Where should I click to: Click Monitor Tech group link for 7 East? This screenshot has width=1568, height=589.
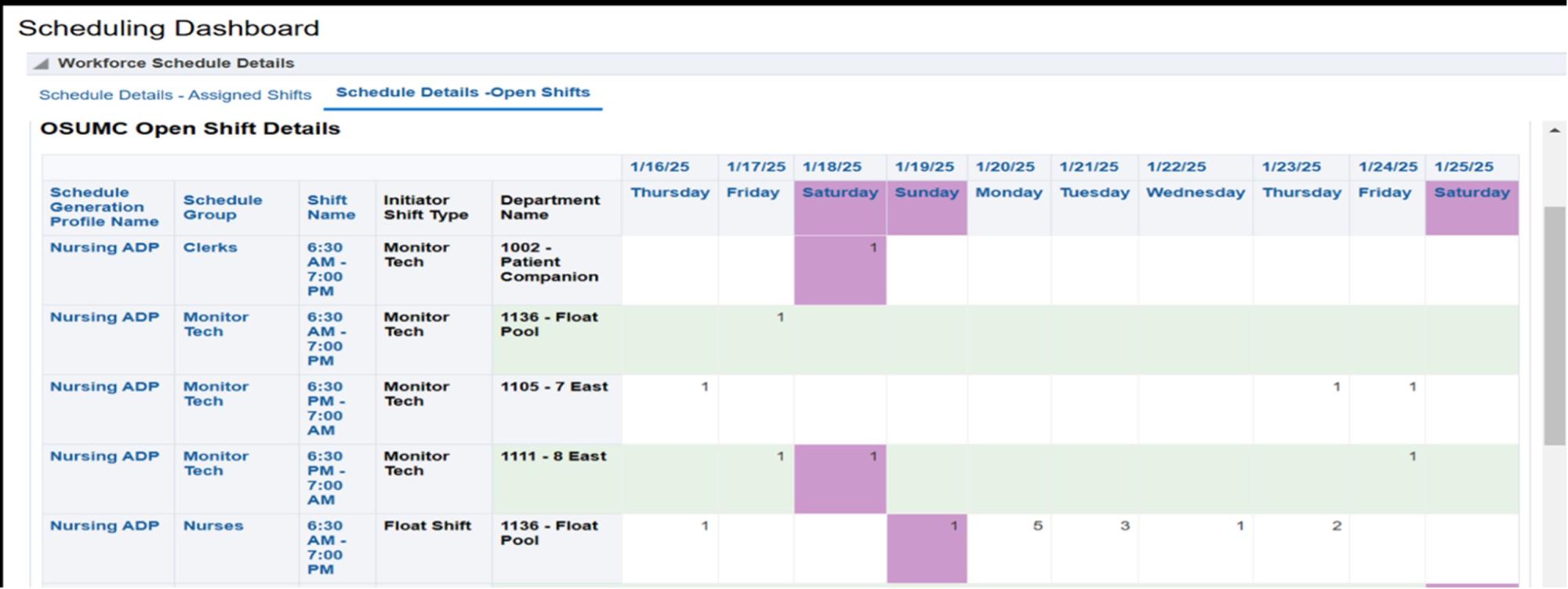point(216,394)
